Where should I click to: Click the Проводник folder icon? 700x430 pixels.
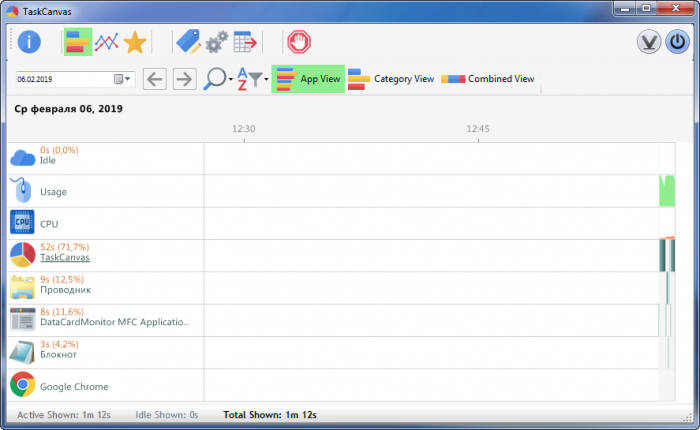22,287
